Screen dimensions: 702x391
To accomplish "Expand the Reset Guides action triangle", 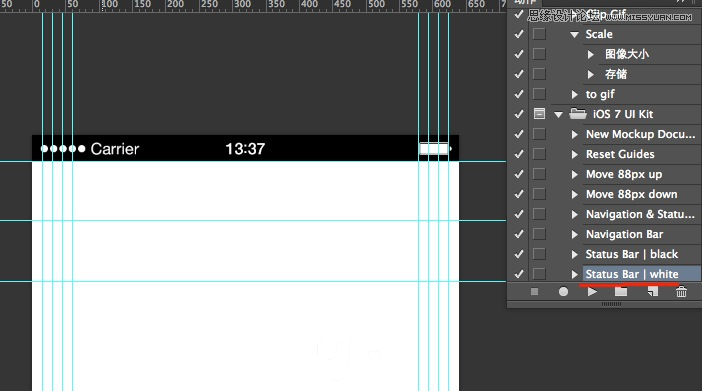I will (575, 154).
